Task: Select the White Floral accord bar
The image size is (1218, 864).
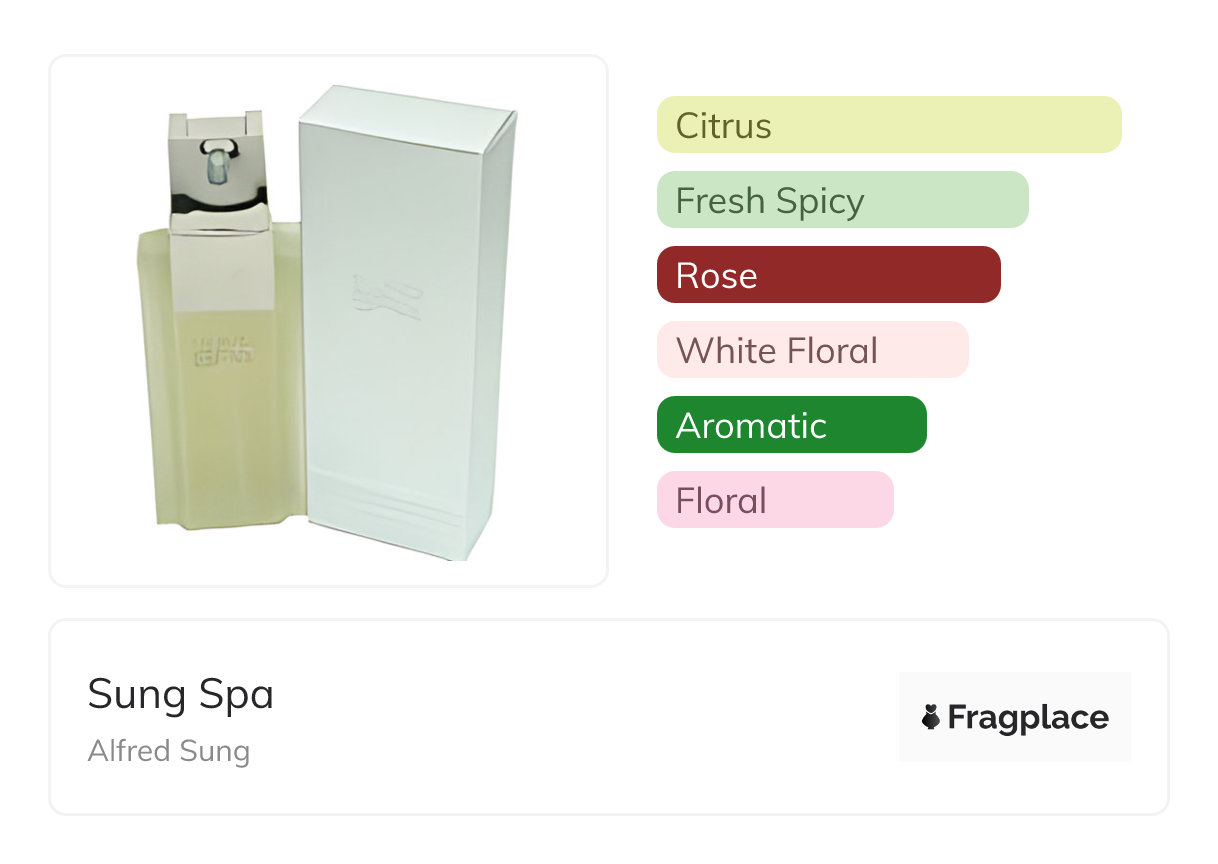Action: [x=812, y=350]
